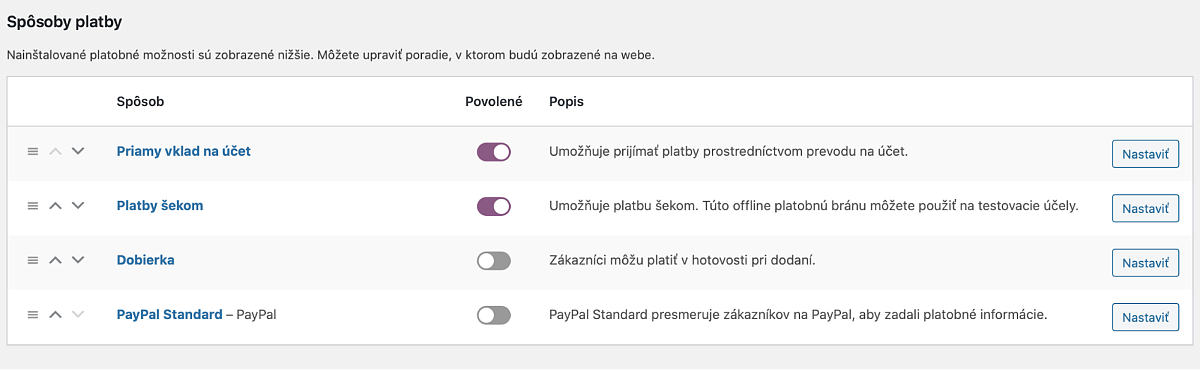Move Platby šekom up in the list
This screenshot has width=1200, height=370.
55,205
